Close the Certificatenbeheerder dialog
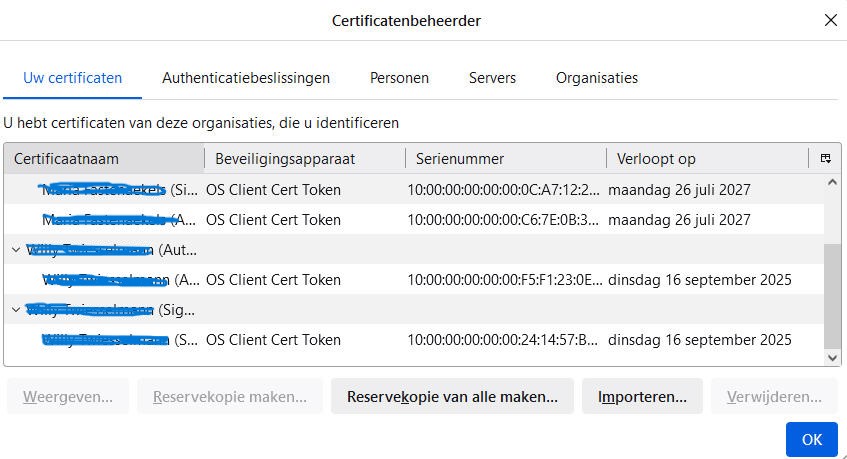This screenshot has height=459, width=847. (x=829, y=20)
